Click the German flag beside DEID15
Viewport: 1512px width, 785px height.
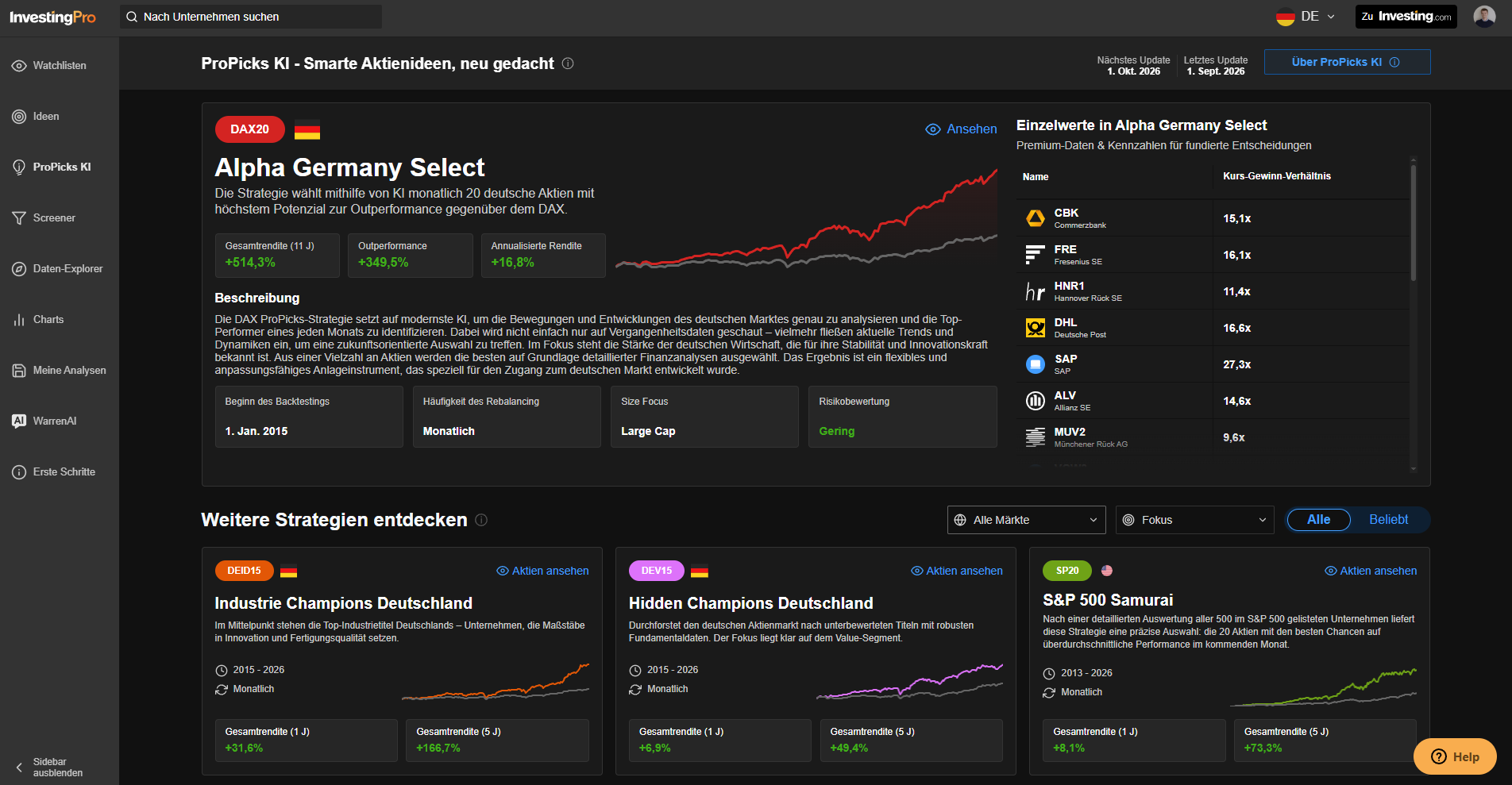click(x=289, y=571)
